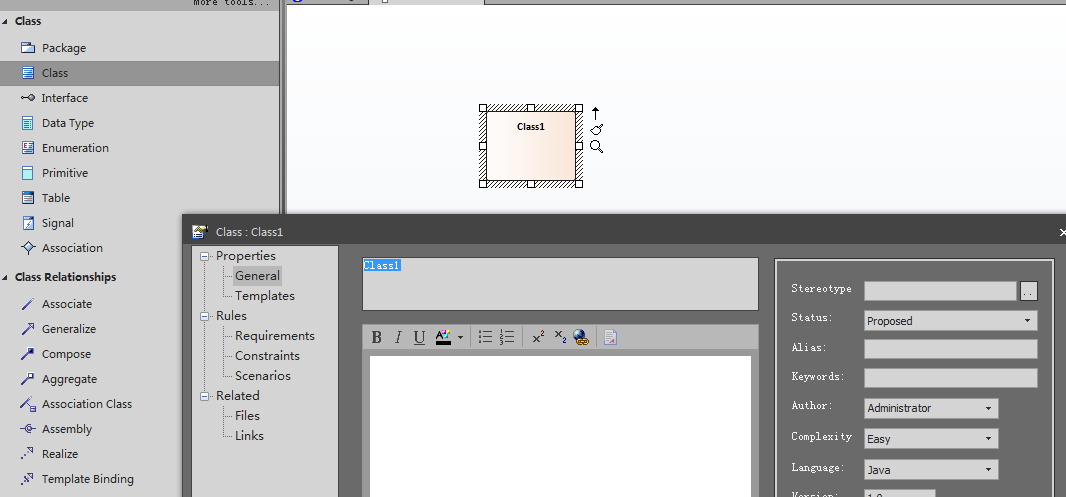Open the font color dropdown arrow

[x=460, y=337]
